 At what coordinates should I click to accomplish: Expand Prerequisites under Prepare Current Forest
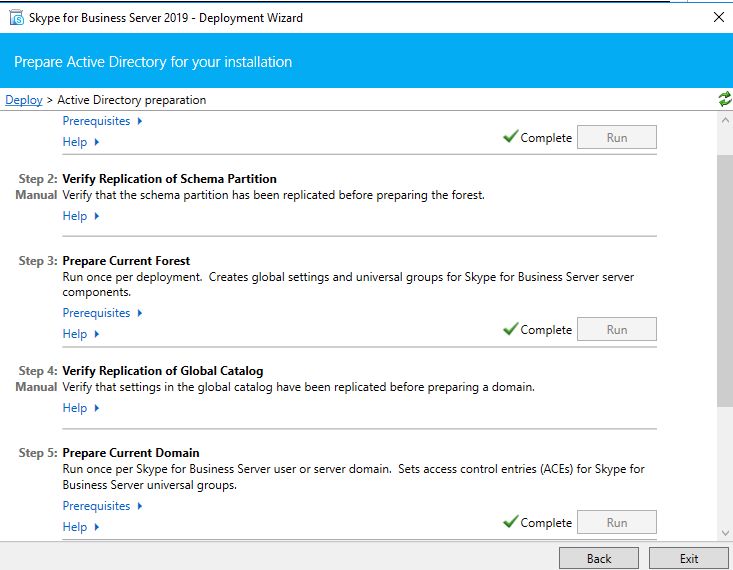pos(102,312)
